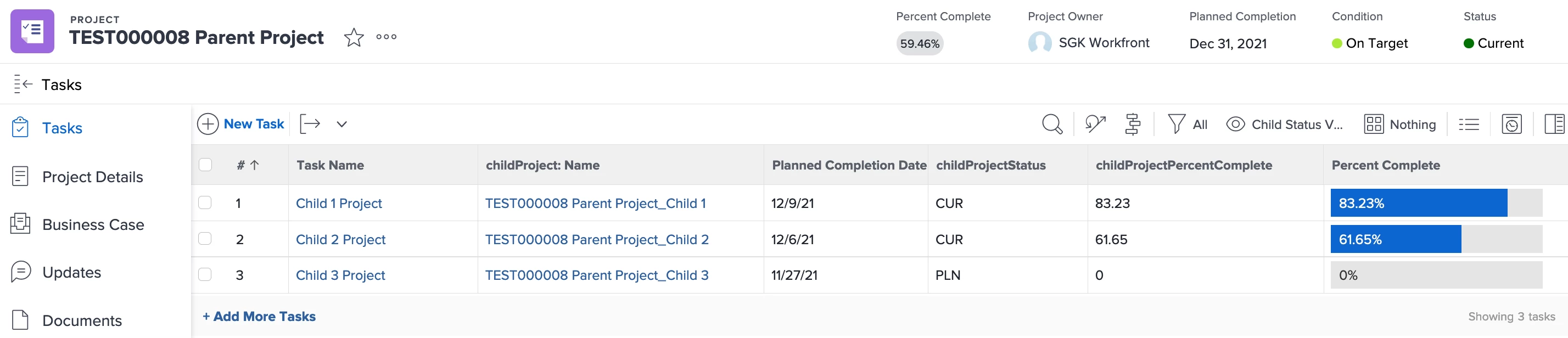Image resolution: width=1568 pixels, height=338 pixels.
Task: Click the New Task button
Action: point(241,124)
